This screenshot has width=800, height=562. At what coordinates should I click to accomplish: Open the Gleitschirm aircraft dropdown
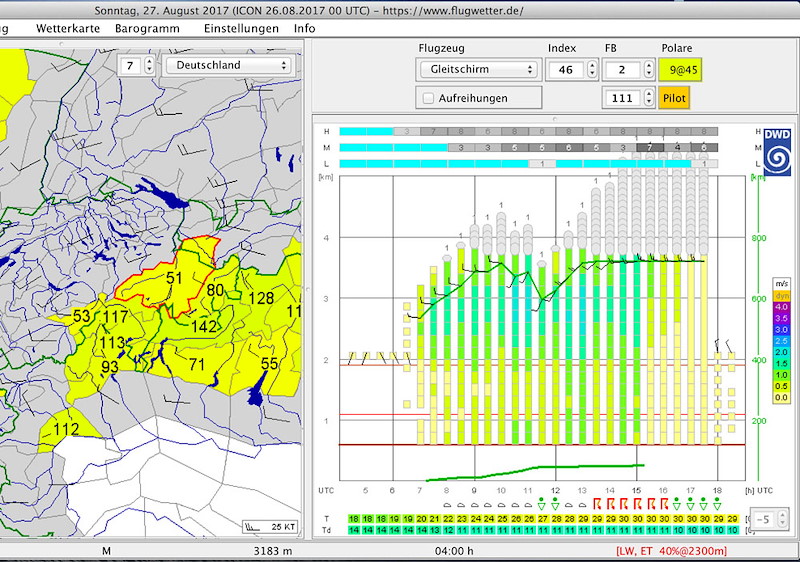click(478, 70)
